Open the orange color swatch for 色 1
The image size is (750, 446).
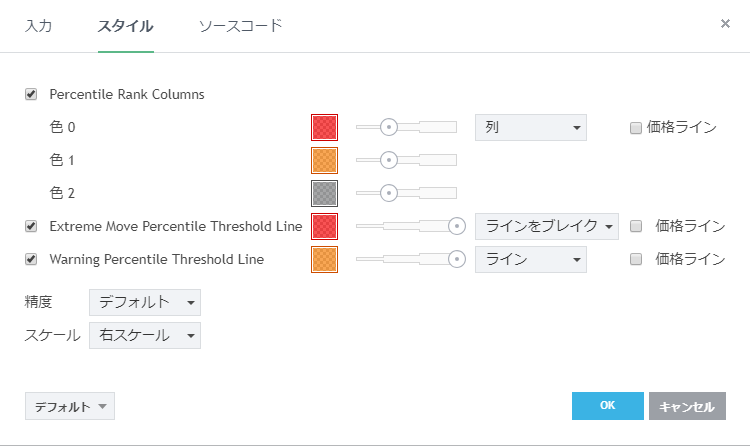[325, 160]
